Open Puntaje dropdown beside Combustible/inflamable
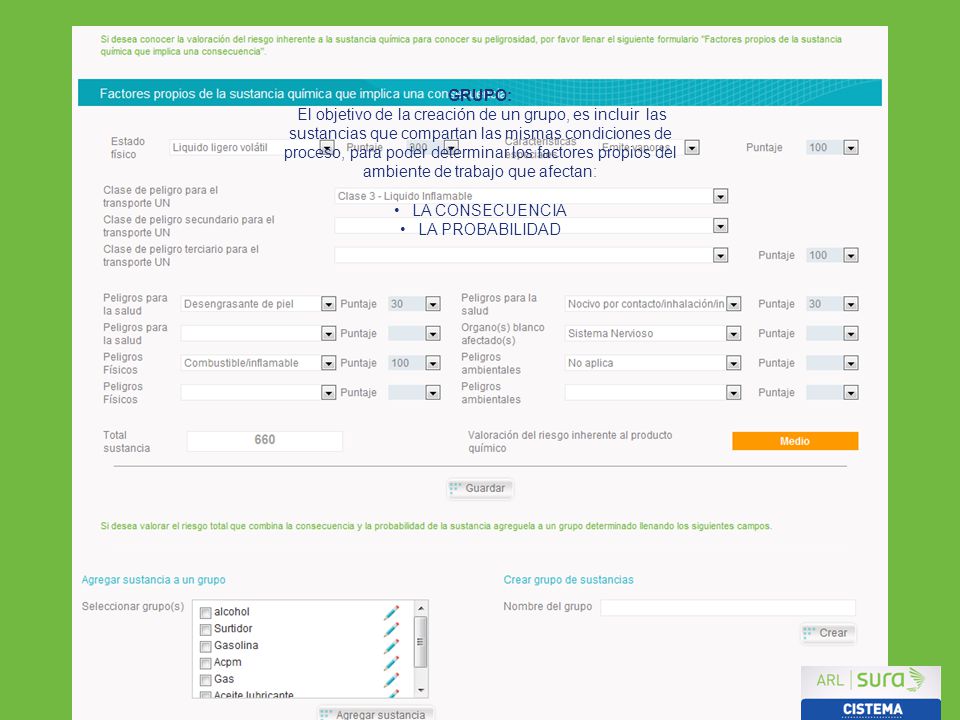Image resolution: width=960 pixels, height=720 pixels. click(433, 363)
